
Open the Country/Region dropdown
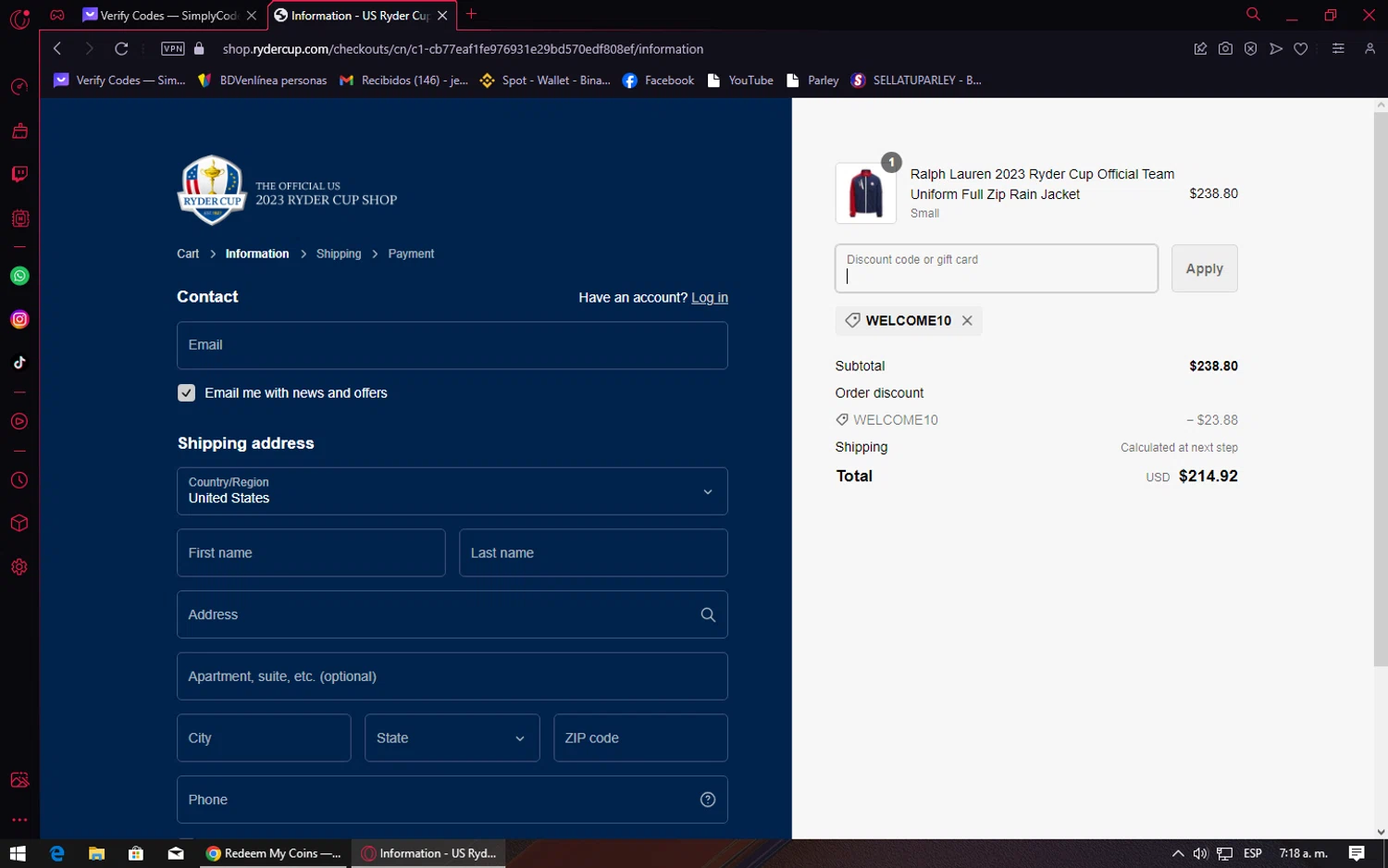pos(452,491)
